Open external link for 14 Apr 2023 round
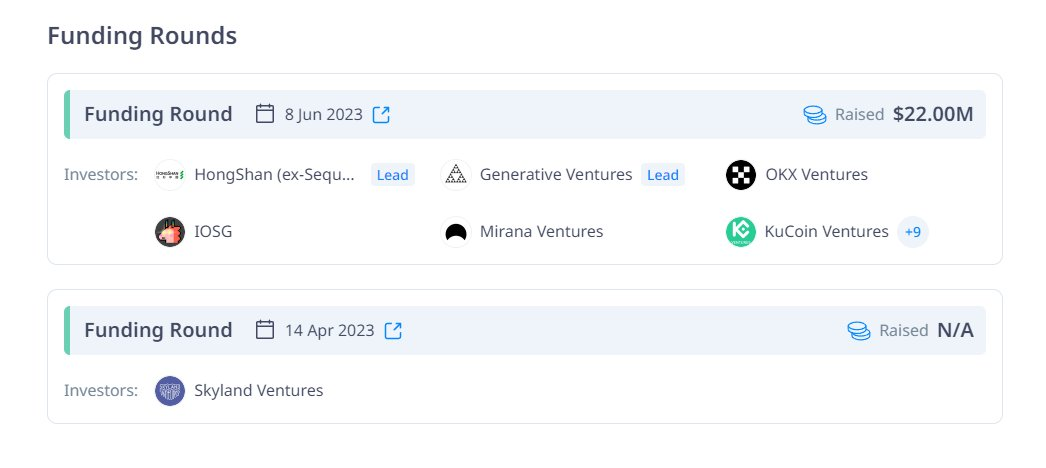Image resolution: width=1046 pixels, height=468 pixels. (x=393, y=330)
